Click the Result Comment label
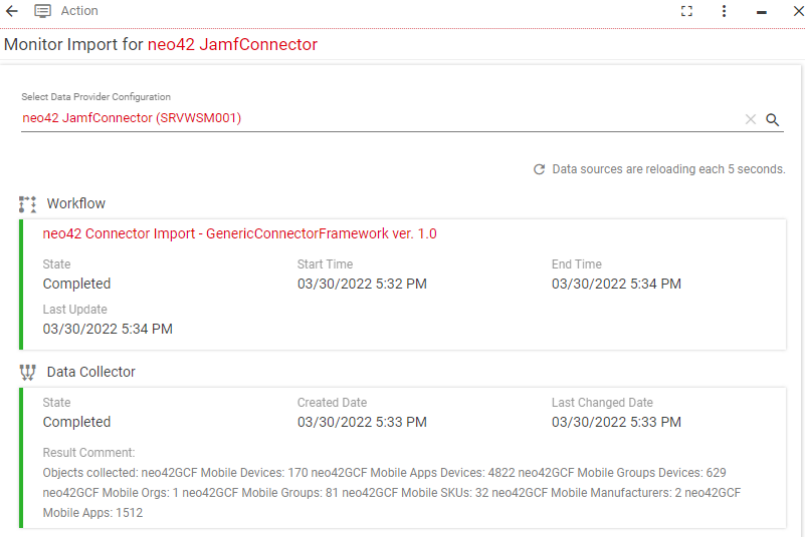 pyautogui.click(x=89, y=453)
